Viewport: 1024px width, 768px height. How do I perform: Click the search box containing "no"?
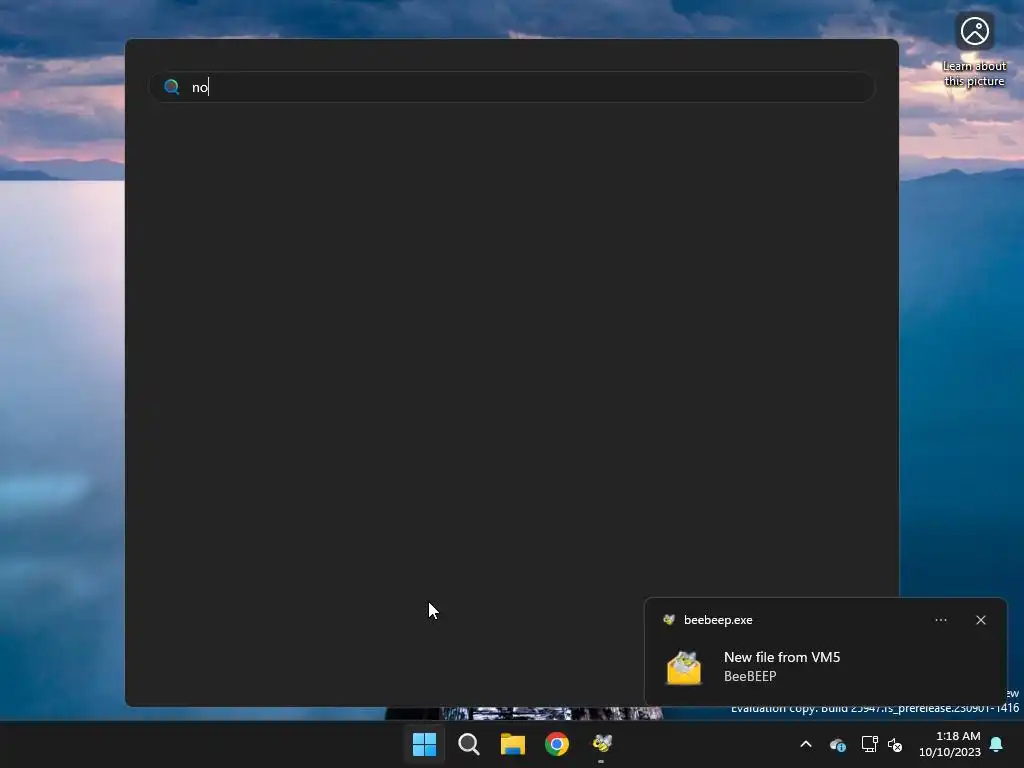[x=512, y=87]
